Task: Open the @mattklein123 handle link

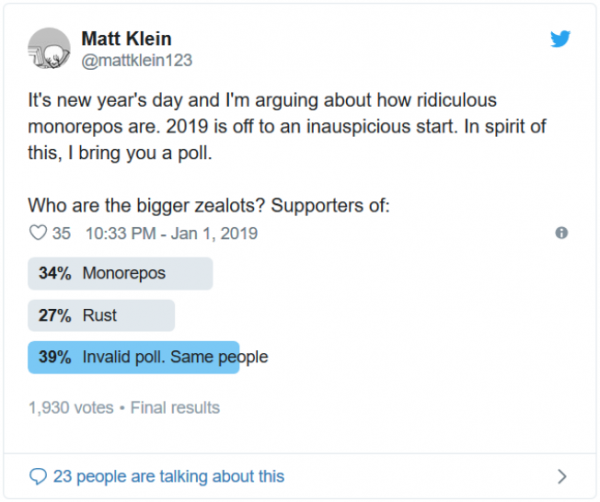Action: (135, 59)
